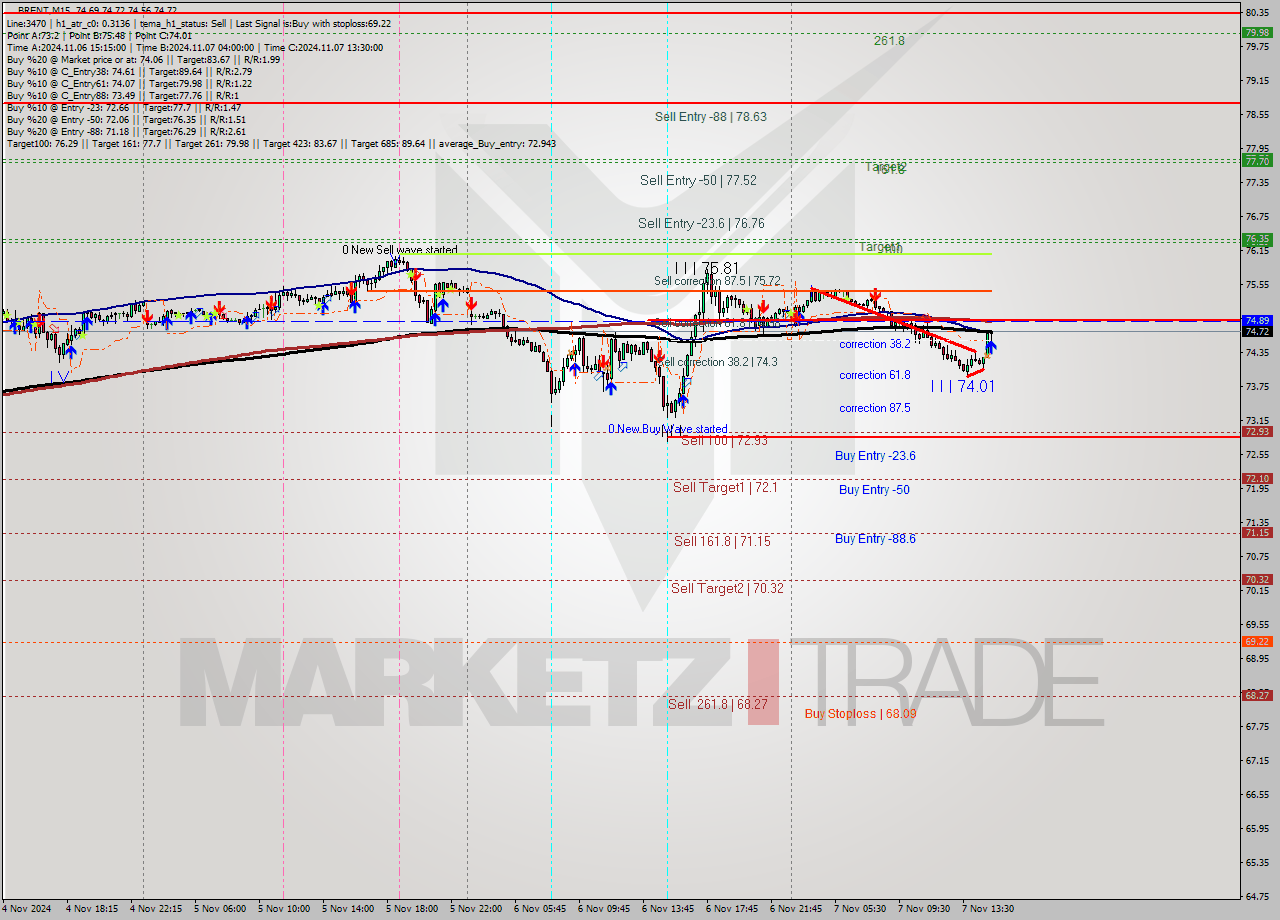The image size is (1280, 920).
Task: Click '0 New Sell wave started' annotation
Action: coord(399,250)
